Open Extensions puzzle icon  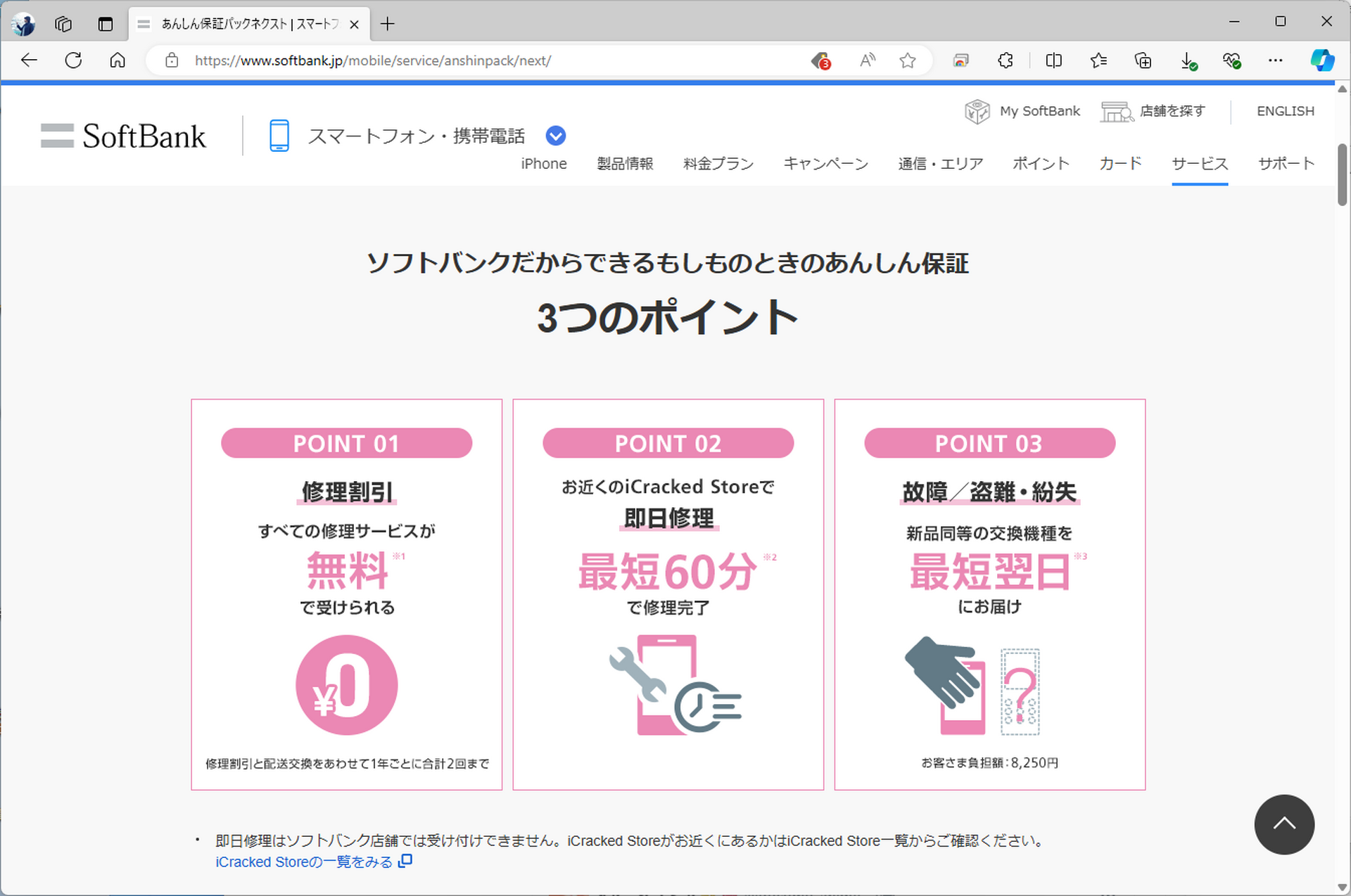[x=1005, y=60]
